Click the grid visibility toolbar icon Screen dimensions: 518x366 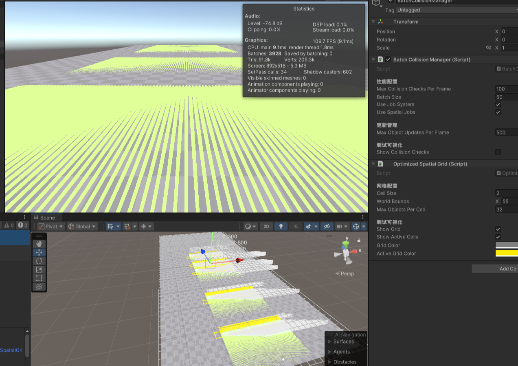(x=110, y=226)
